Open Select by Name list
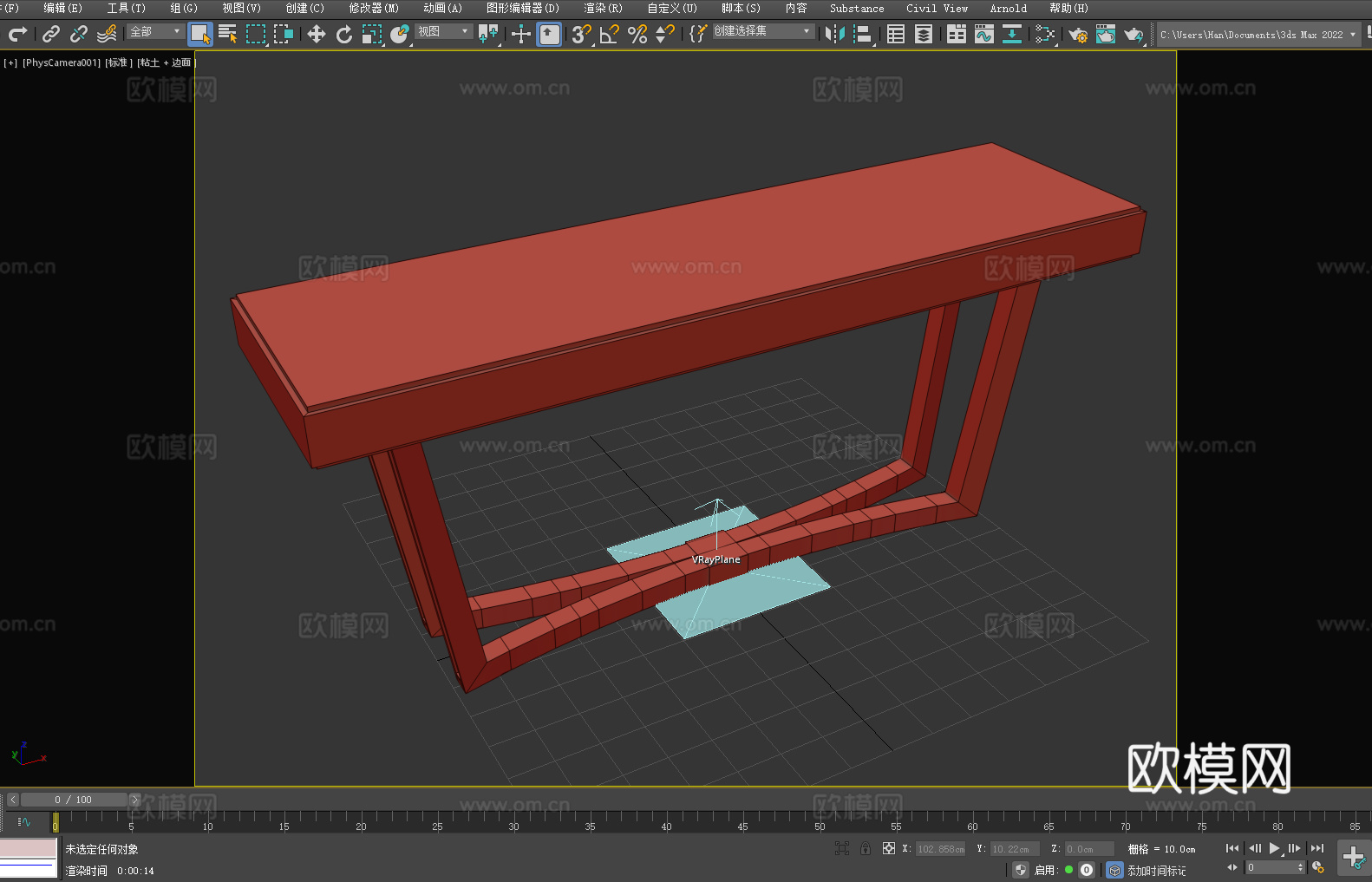The height and width of the screenshot is (882, 1372). pos(228,34)
